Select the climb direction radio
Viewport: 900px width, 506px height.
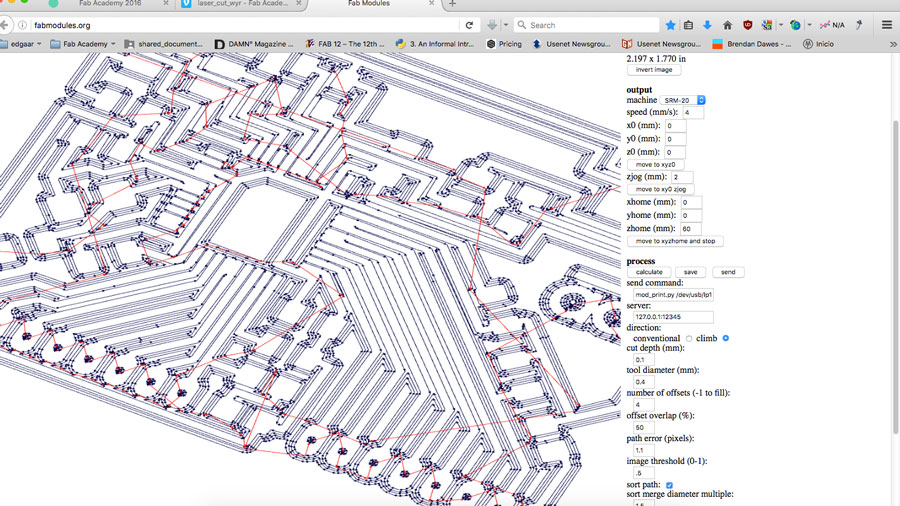[x=726, y=338]
